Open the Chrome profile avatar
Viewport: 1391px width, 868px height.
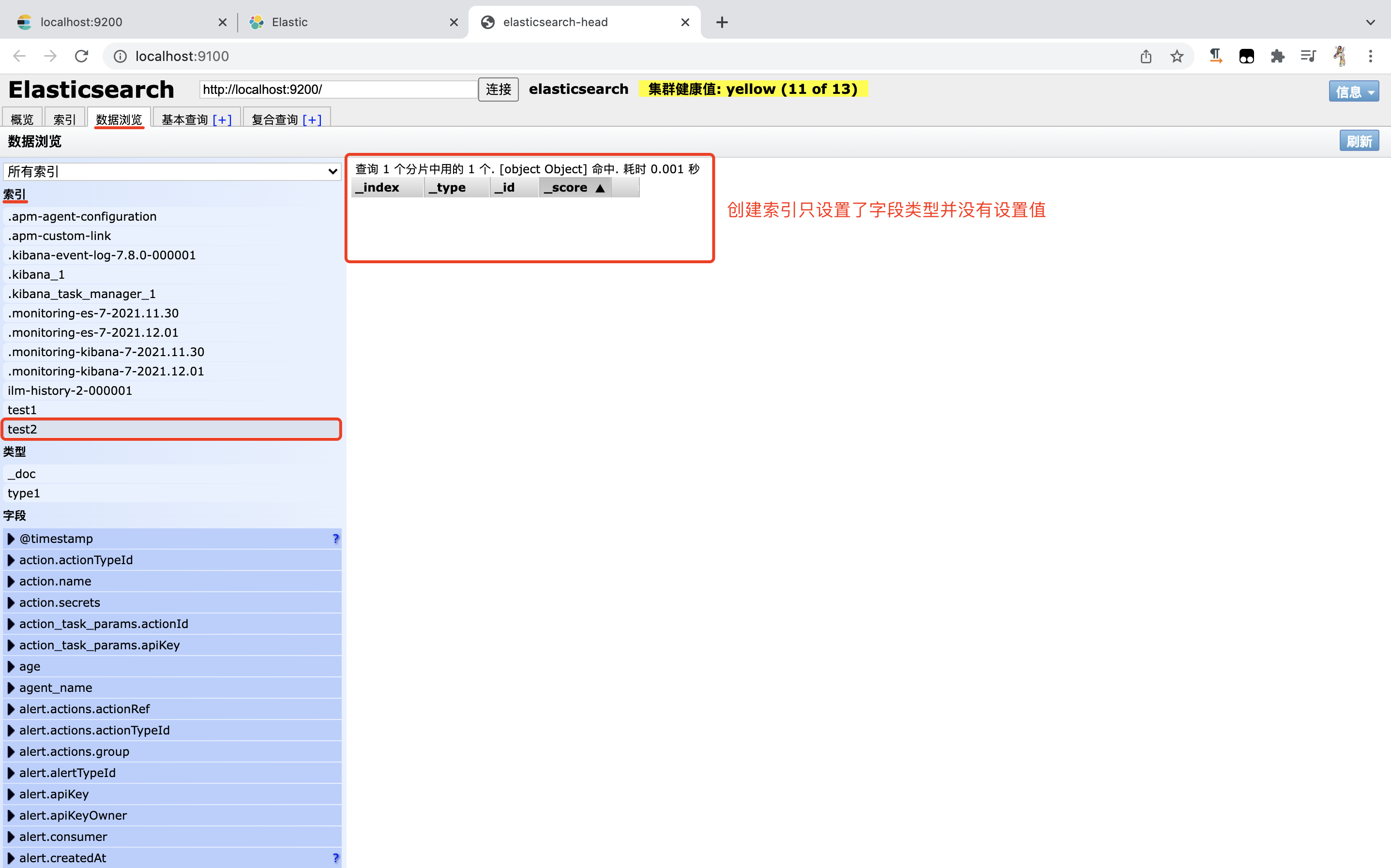[1339, 56]
